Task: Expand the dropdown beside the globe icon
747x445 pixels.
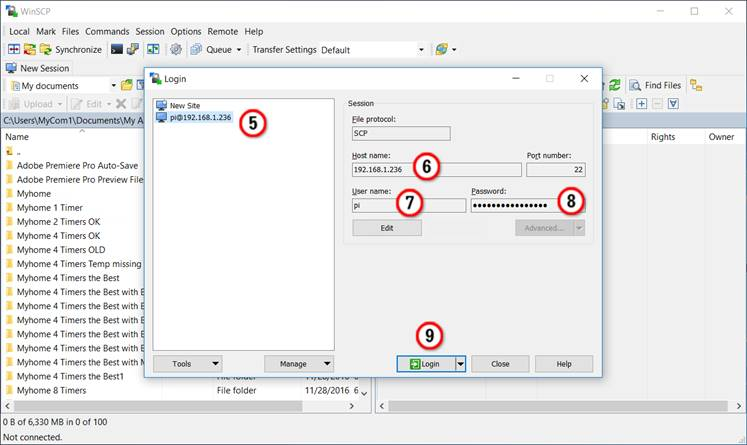Action: 454,50
